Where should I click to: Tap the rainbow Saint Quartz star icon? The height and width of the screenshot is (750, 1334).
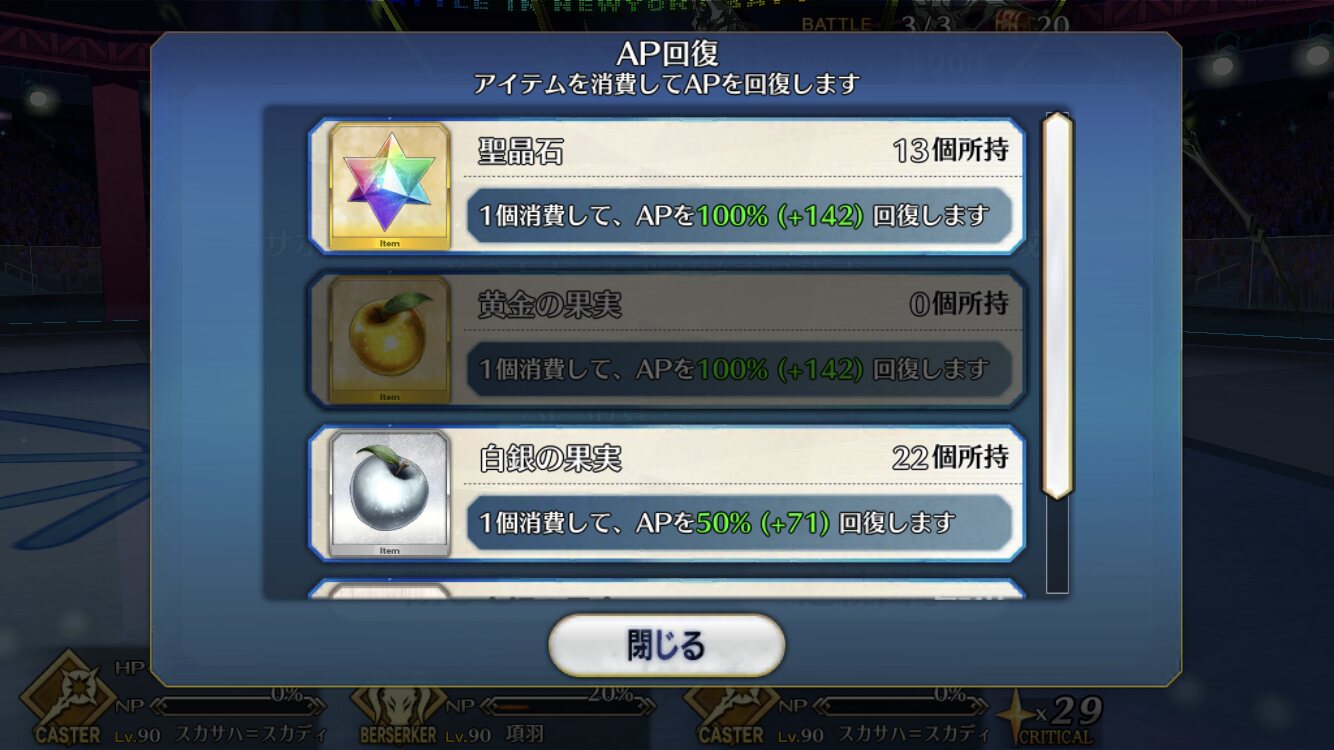click(389, 185)
